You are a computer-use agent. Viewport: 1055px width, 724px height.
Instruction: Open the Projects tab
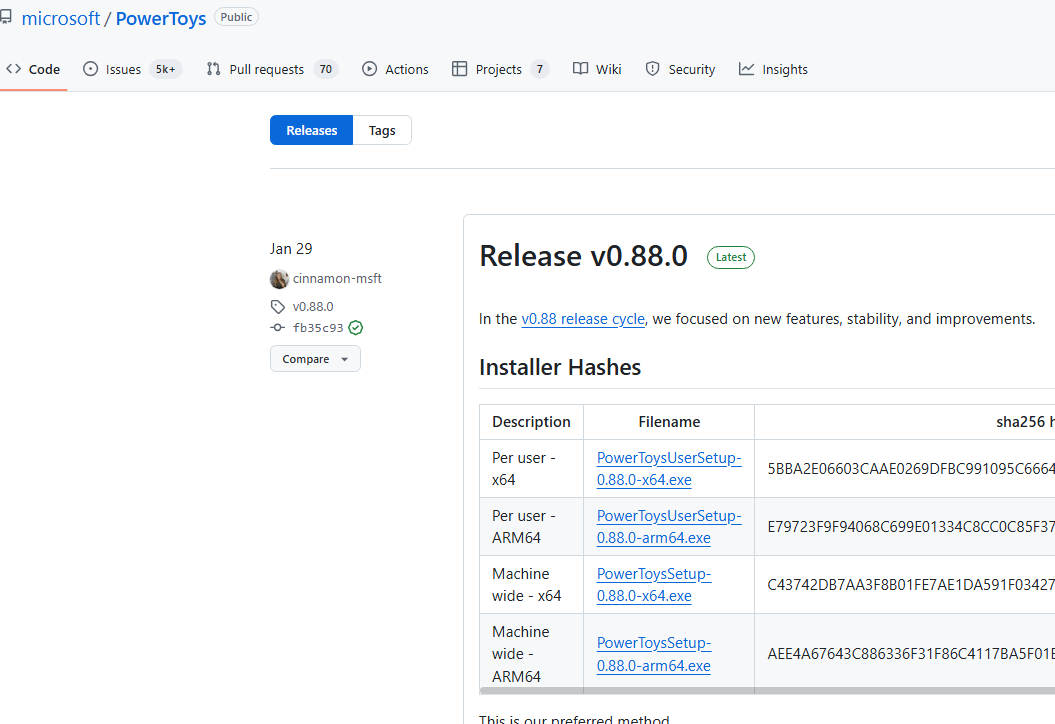500,69
